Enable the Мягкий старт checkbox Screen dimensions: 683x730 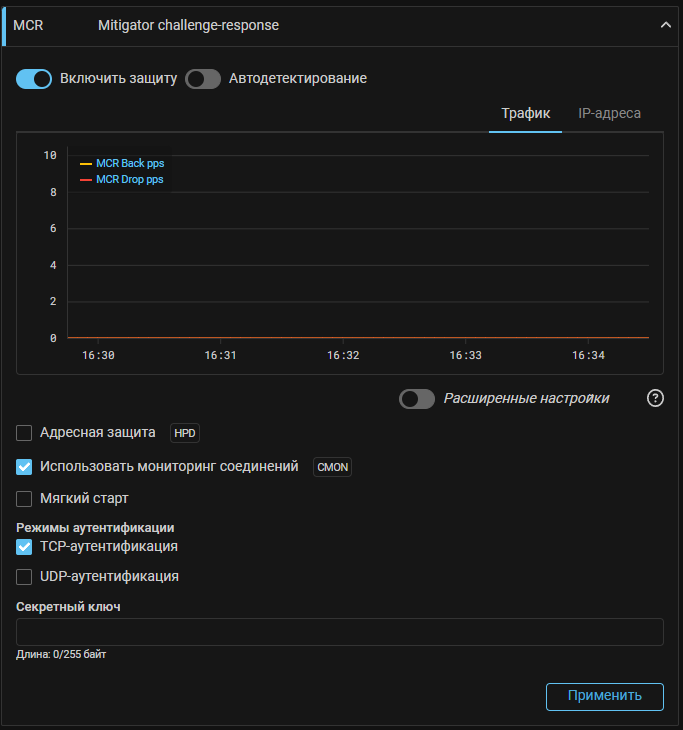25,498
